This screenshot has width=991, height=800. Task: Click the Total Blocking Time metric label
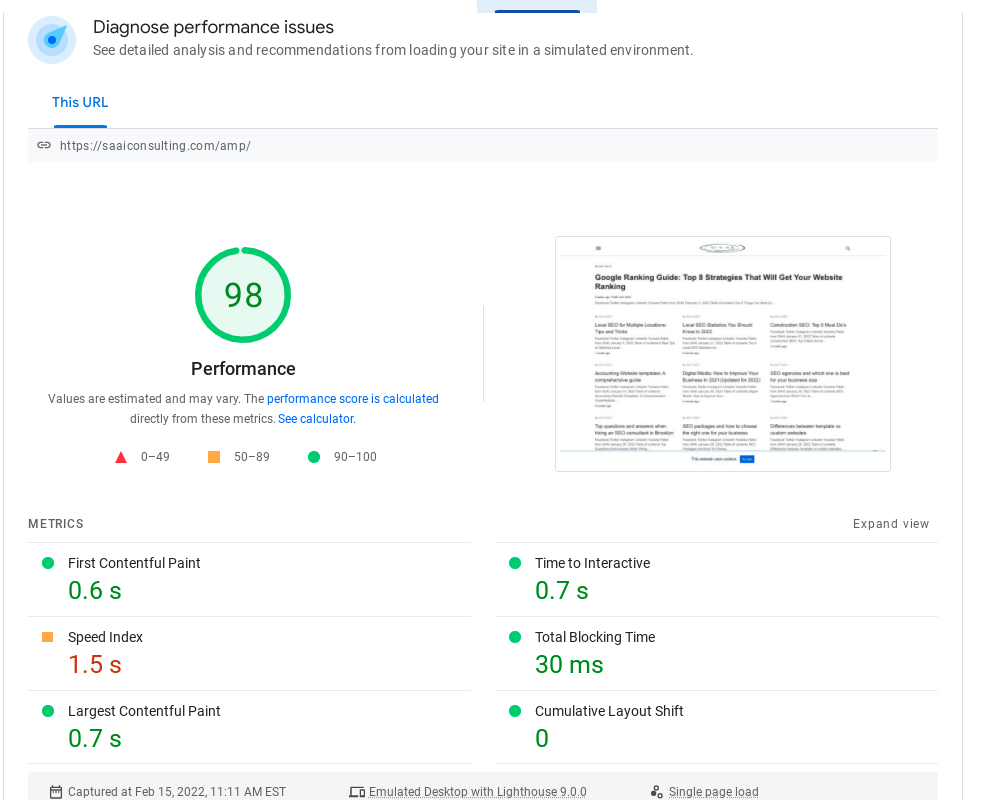[595, 637]
